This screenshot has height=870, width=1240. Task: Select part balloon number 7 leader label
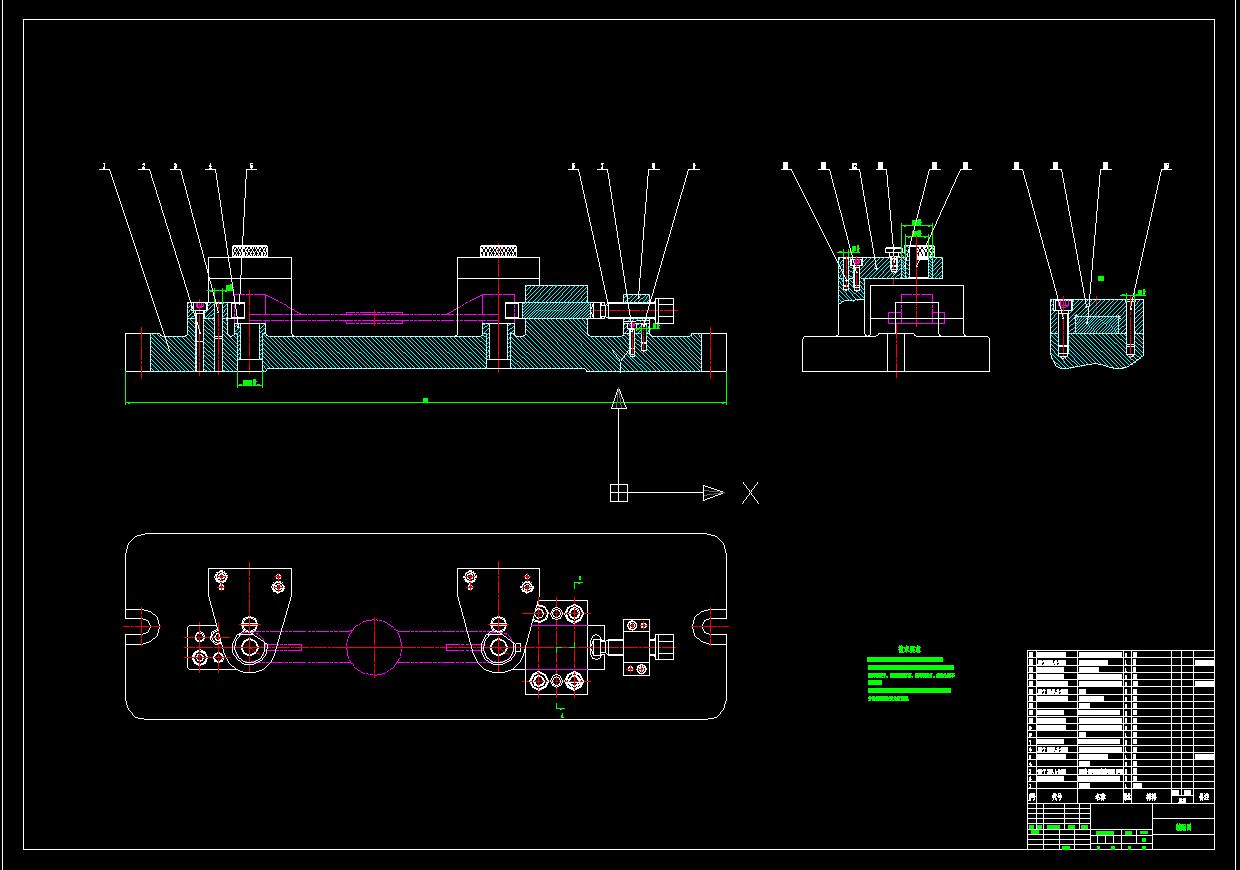[x=603, y=167]
